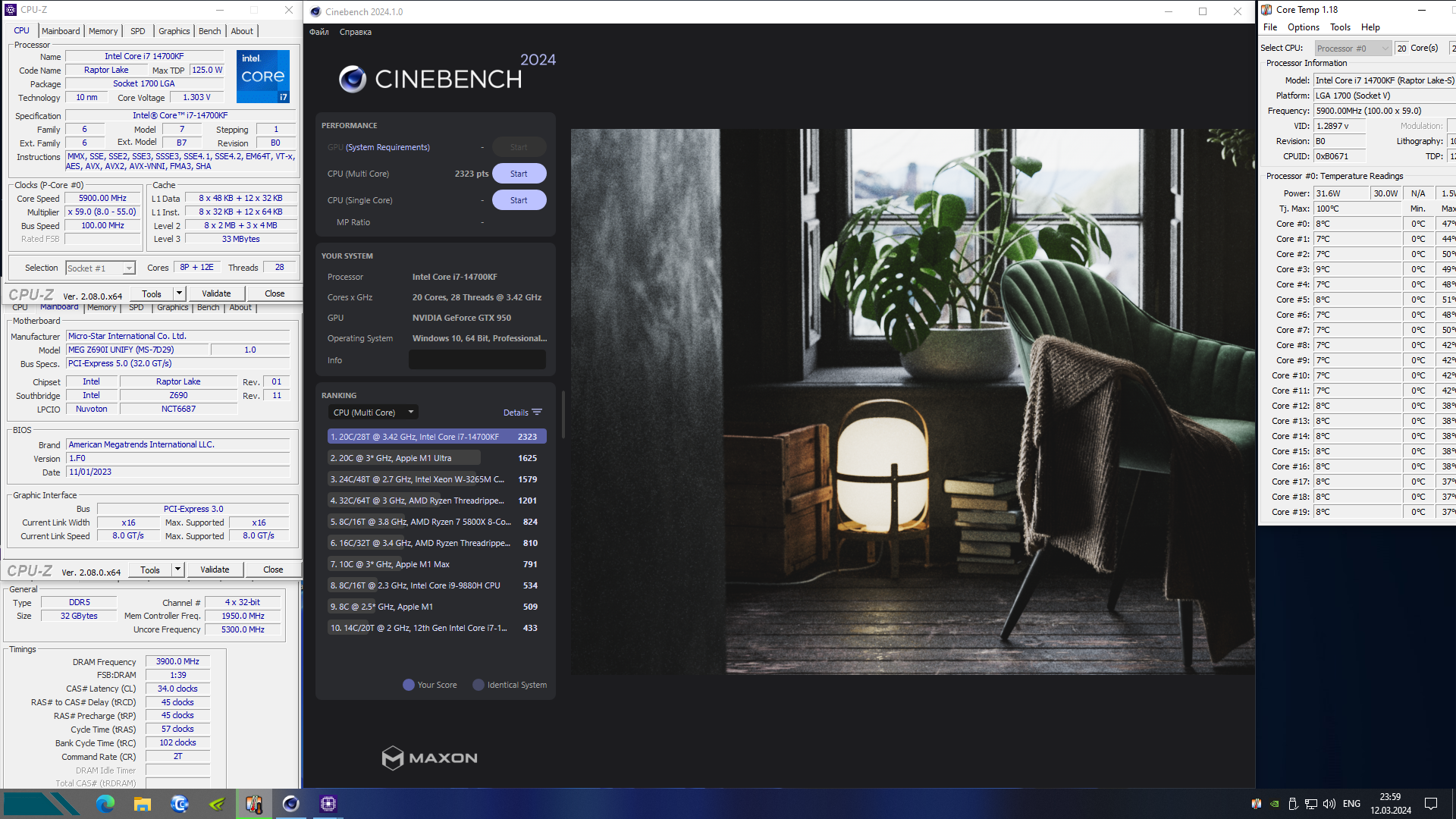The height and width of the screenshot is (819, 1456).
Task: Open the Tools menu in Core Temp
Action: pyautogui.click(x=1341, y=27)
